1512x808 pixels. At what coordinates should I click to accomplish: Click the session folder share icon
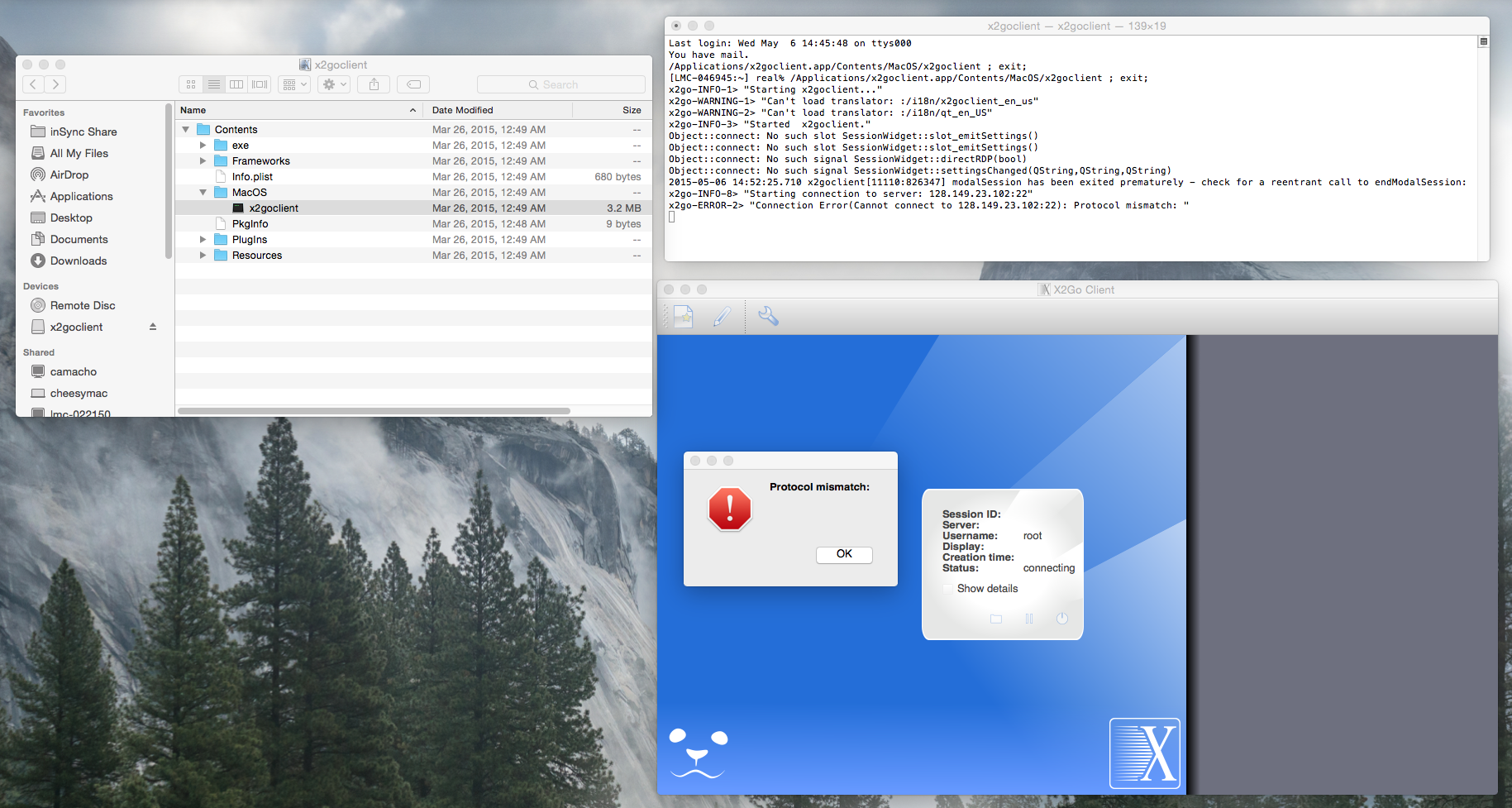click(x=996, y=619)
